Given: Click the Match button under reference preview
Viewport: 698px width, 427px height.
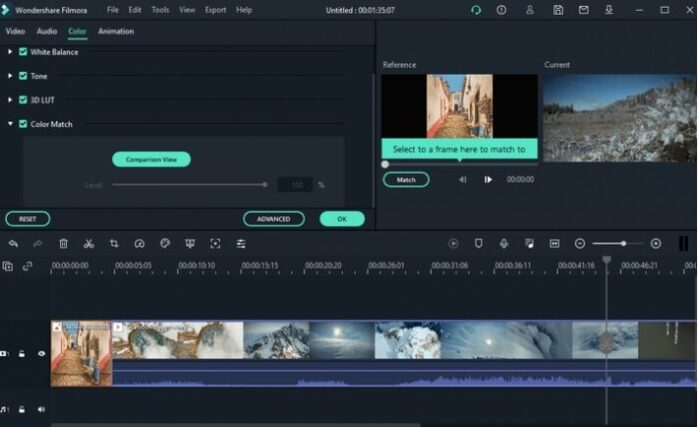Looking at the screenshot, I should [x=406, y=180].
